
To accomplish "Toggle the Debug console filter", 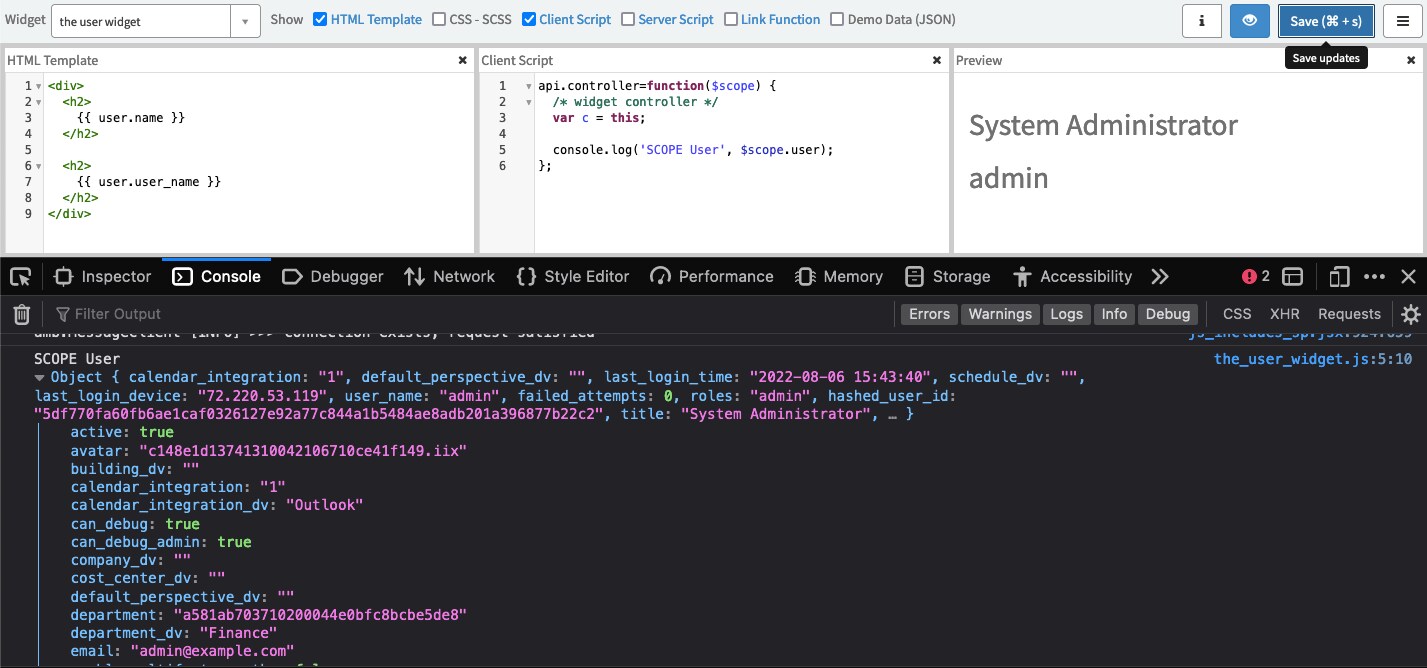I will pyautogui.click(x=1168, y=314).
